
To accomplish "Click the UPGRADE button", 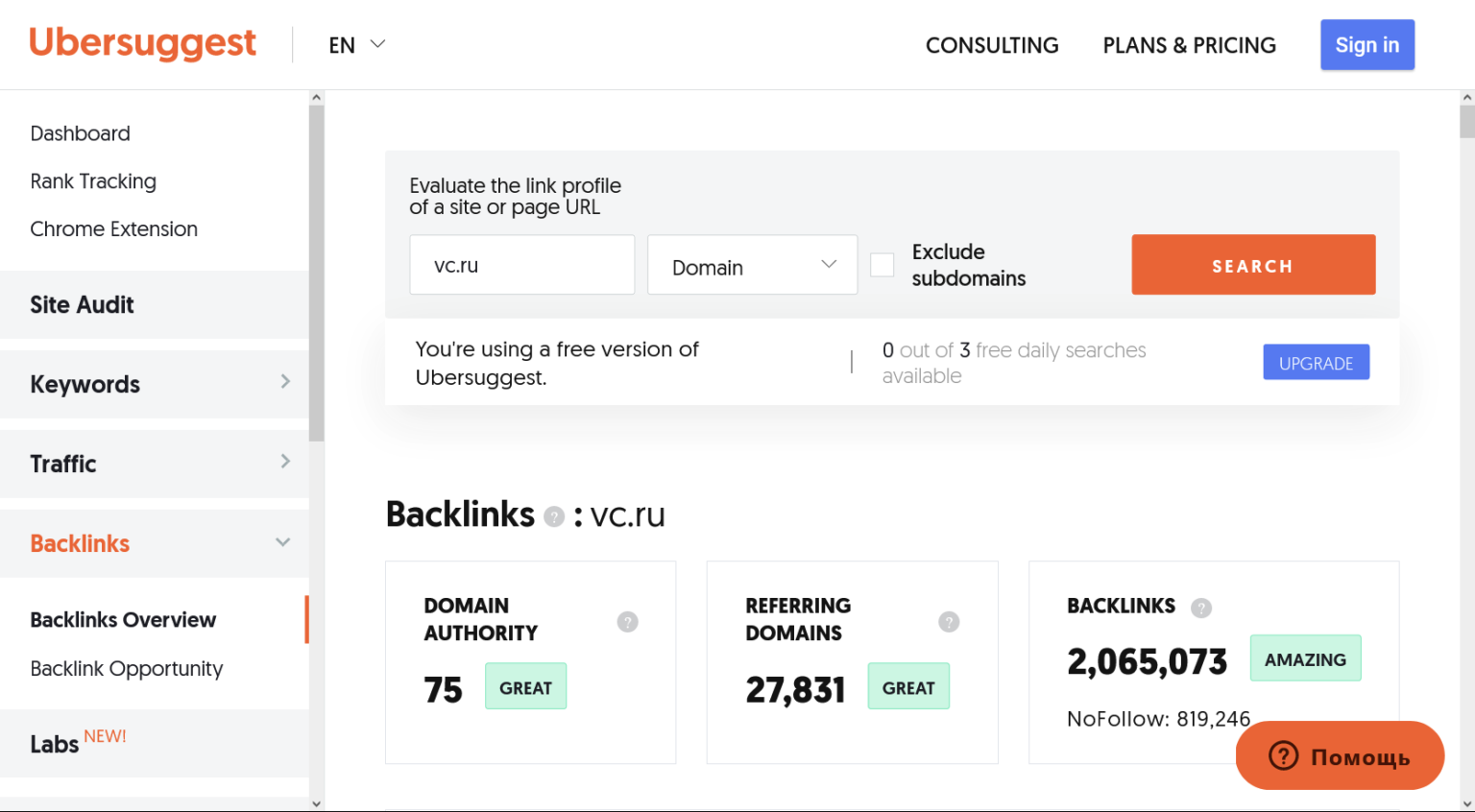I will point(1316,362).
